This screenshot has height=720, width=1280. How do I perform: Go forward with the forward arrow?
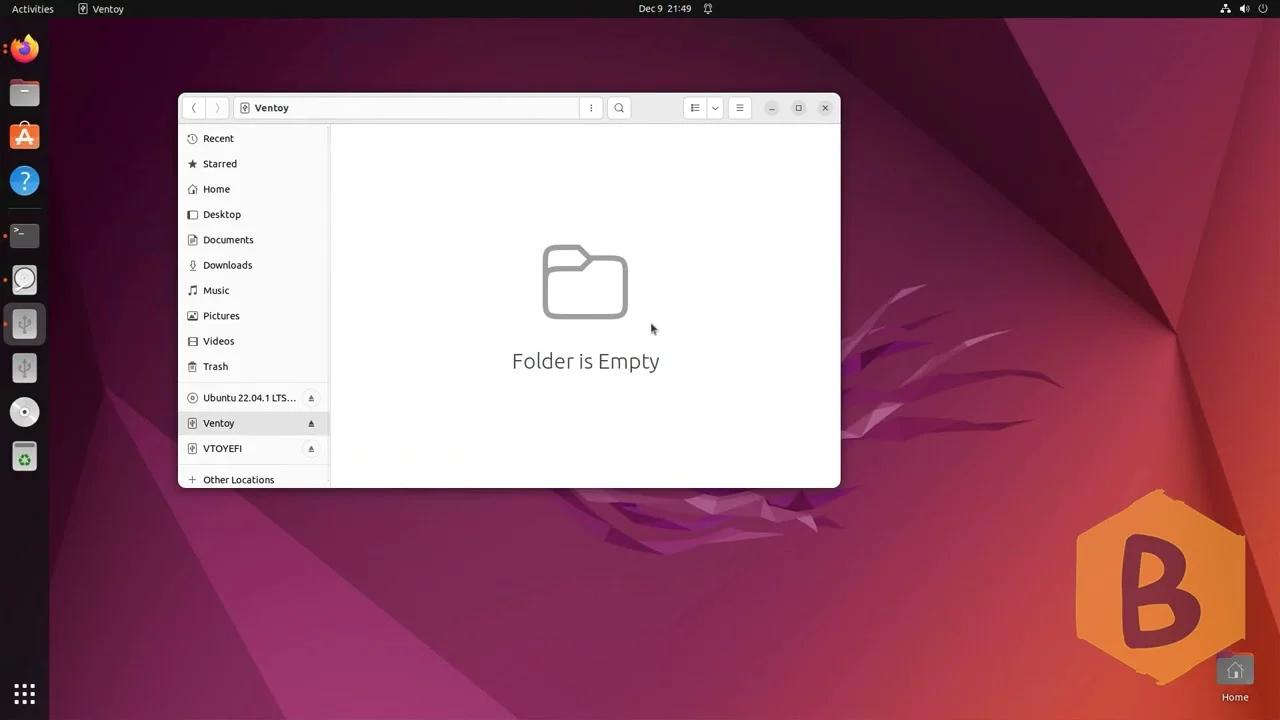click(x=217, y=108)
